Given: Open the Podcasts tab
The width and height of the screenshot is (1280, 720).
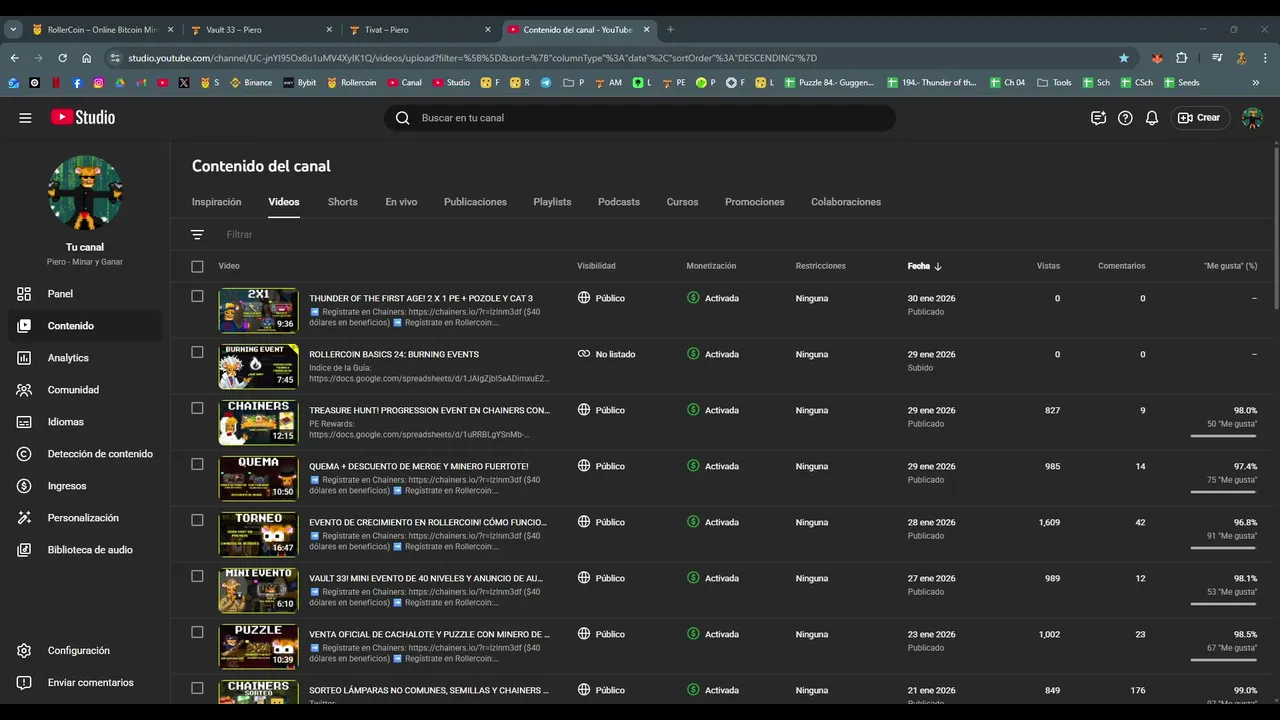Looking at the screenshot, I should (619, 202).
